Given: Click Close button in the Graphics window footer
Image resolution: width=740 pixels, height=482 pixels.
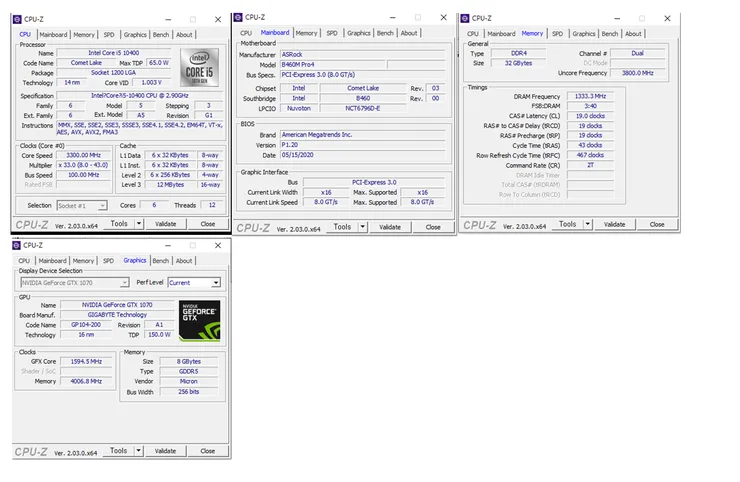Looking at the screenshot, I should (208, 451).
